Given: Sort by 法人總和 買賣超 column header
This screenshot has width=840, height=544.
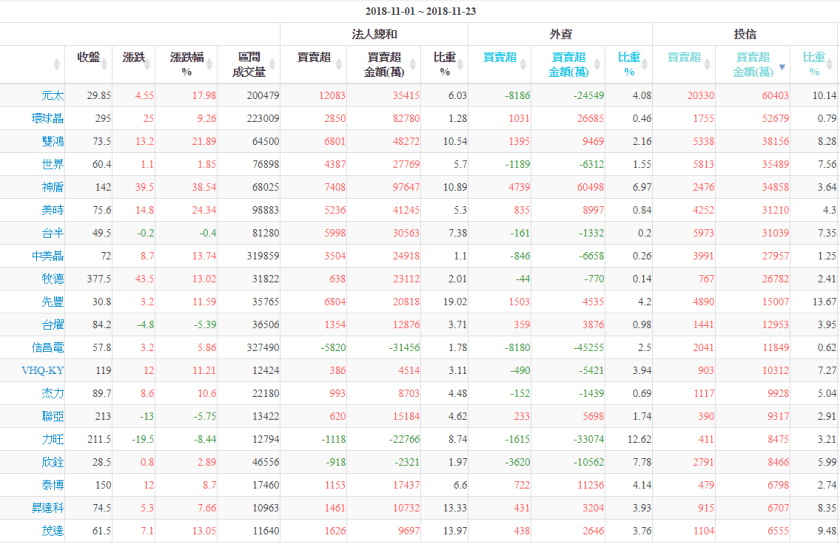Looking at the screenshot, I should pos(314,58).
